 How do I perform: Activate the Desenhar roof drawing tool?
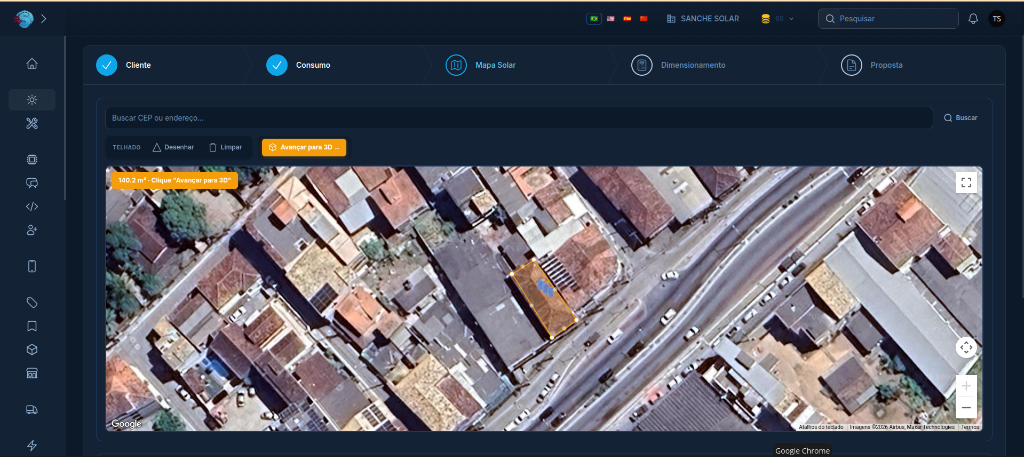pos(173,148)
